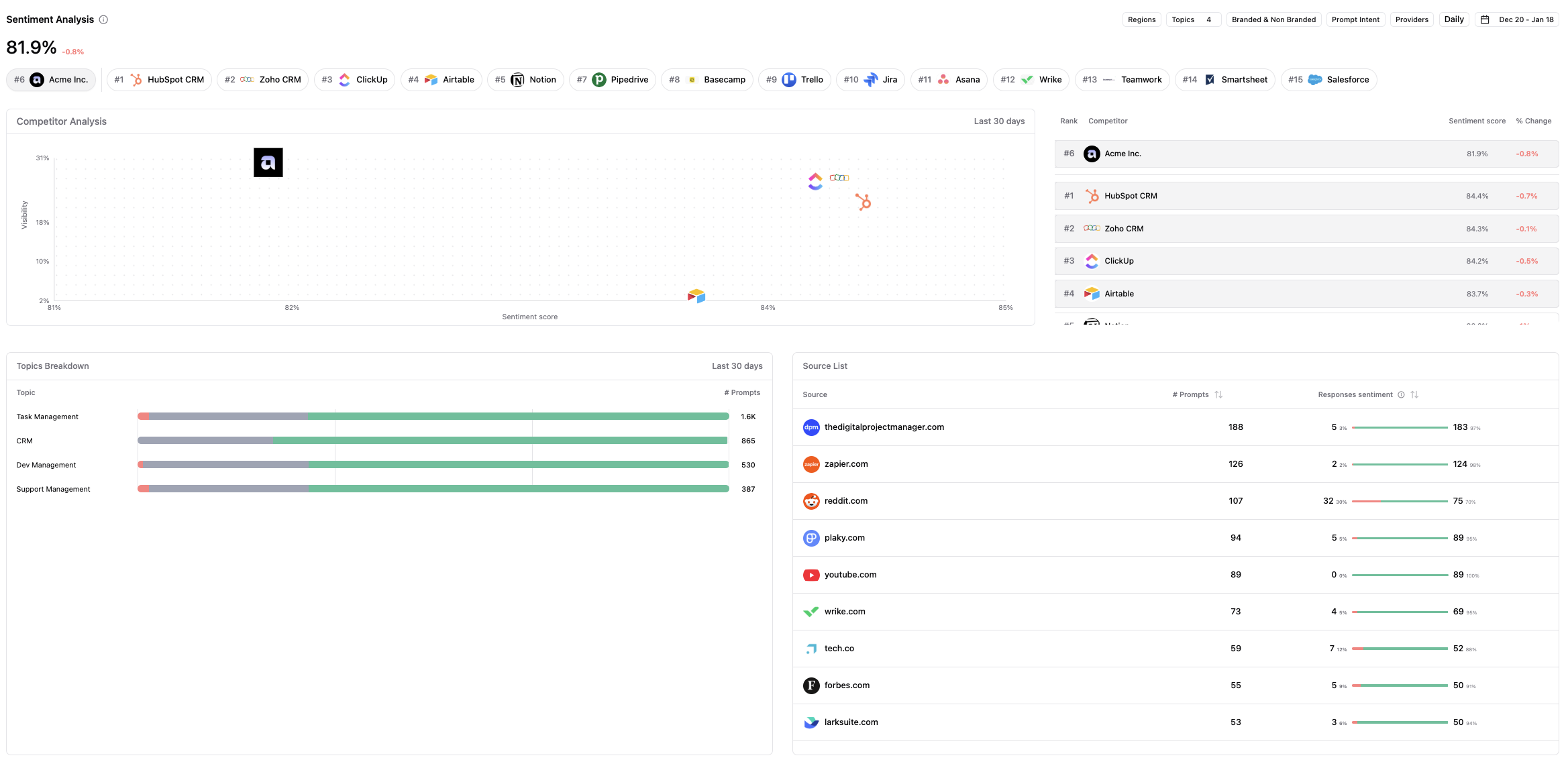The height and width of the screenshot is (772, 1568).
Task: Open the Dec 20 - Jan 18 date picker
Action: coord(1516,19)
